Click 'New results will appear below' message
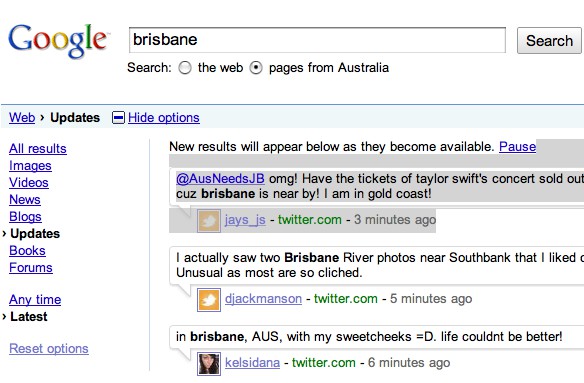584x383 pixels. (x=332, y=147)
